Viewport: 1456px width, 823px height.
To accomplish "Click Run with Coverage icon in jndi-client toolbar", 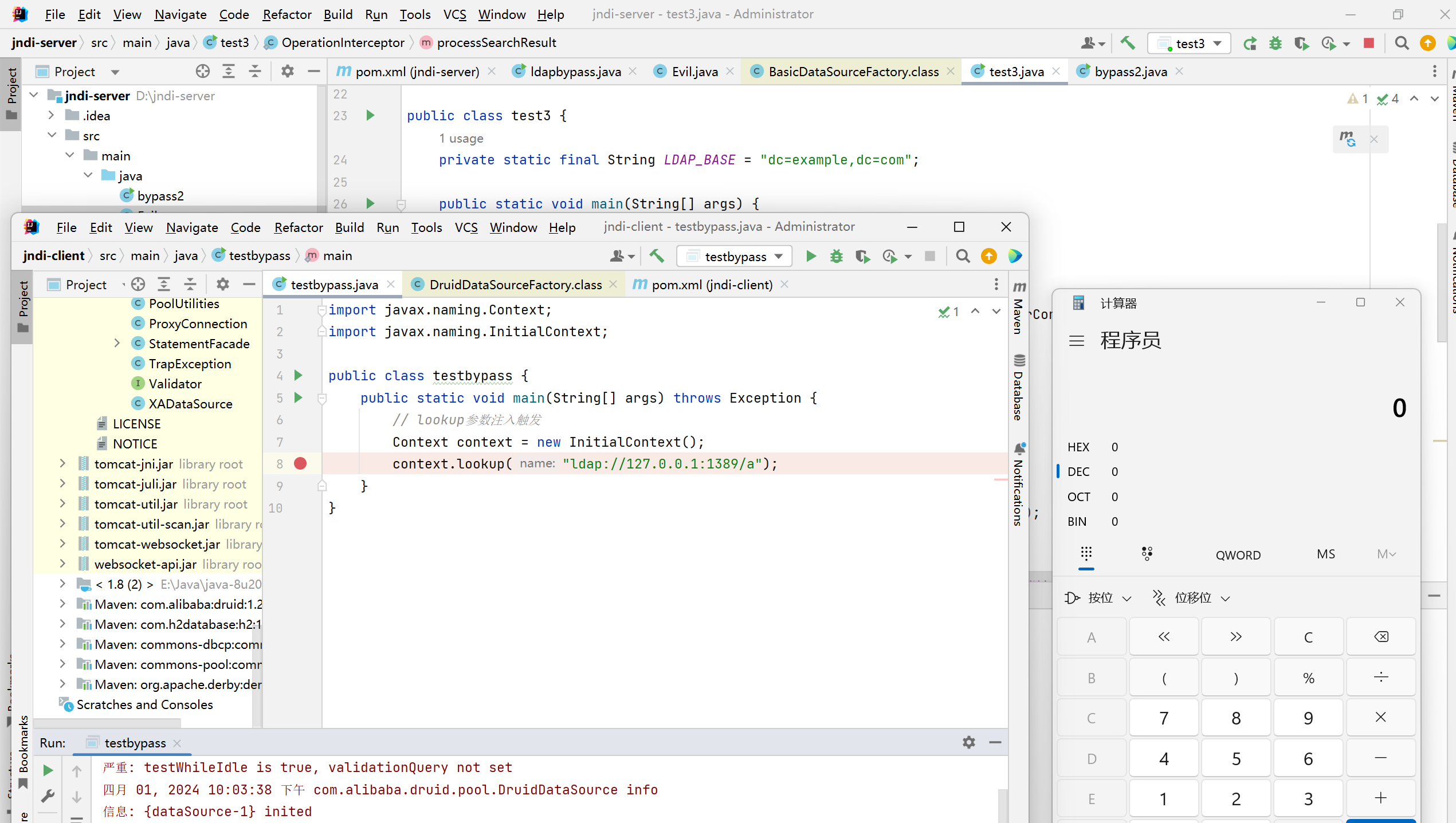I will tap(862, 256).
